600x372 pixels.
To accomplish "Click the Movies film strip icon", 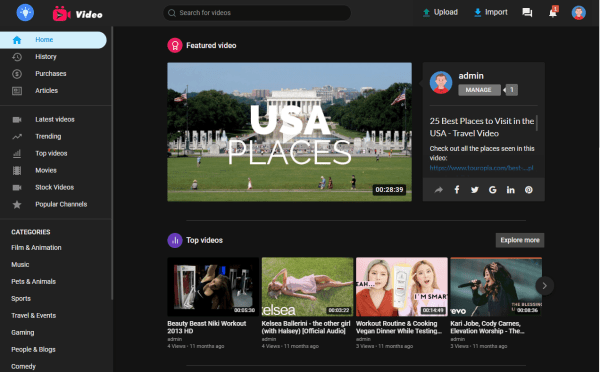I will click(x=17, y=171).
